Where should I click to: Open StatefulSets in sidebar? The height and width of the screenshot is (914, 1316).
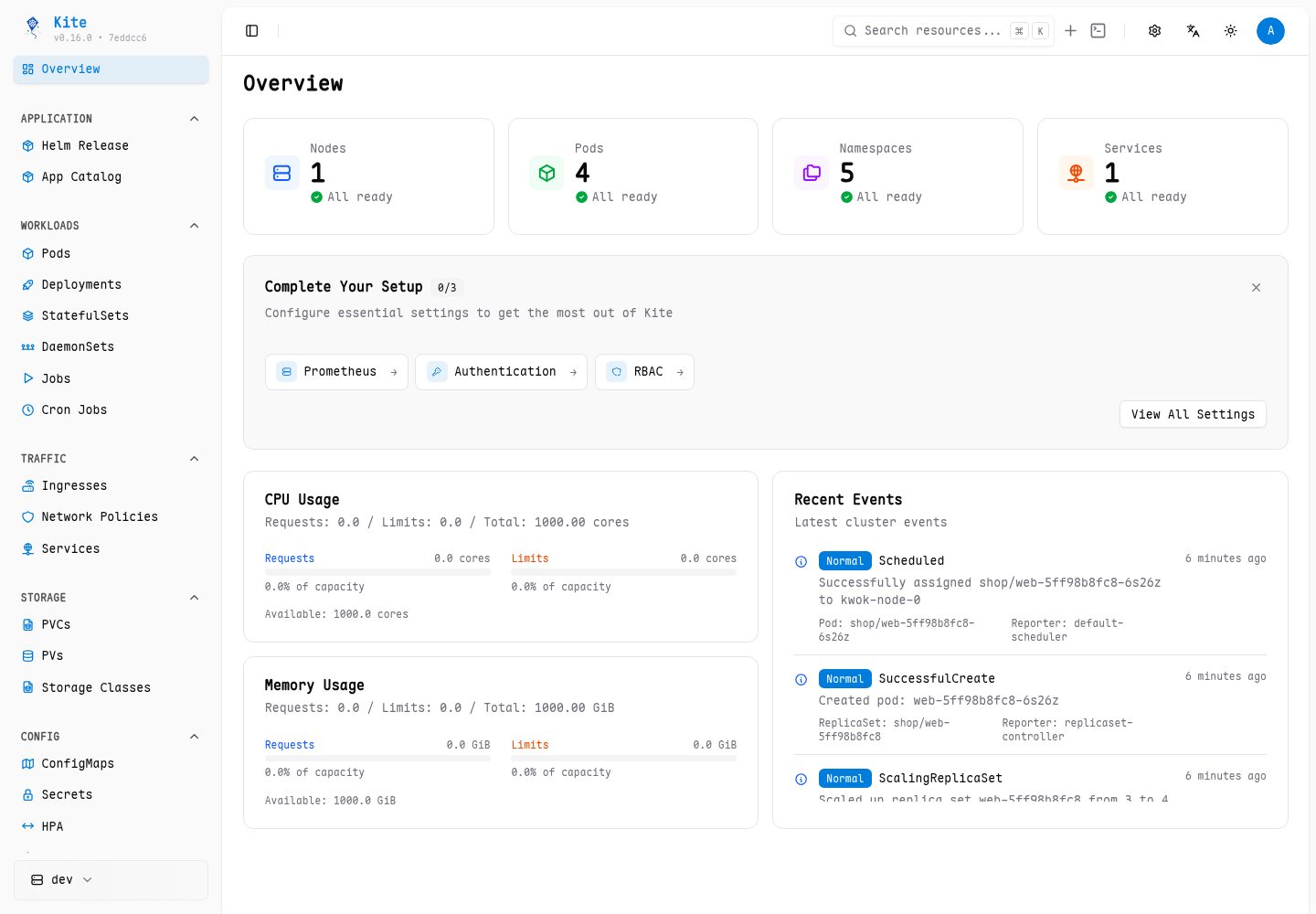tap(111, 316)
